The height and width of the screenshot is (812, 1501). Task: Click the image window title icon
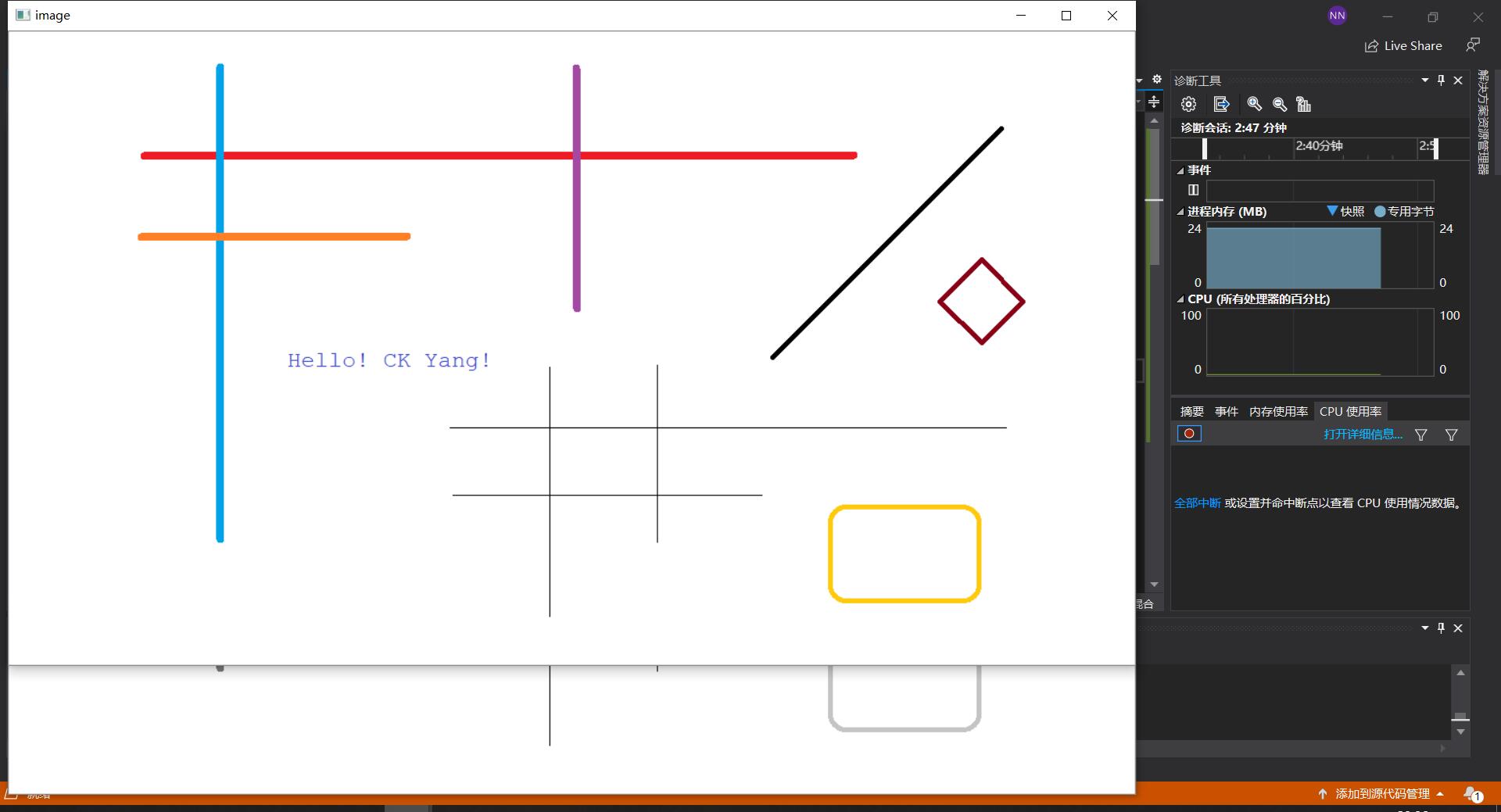(23, 16)
